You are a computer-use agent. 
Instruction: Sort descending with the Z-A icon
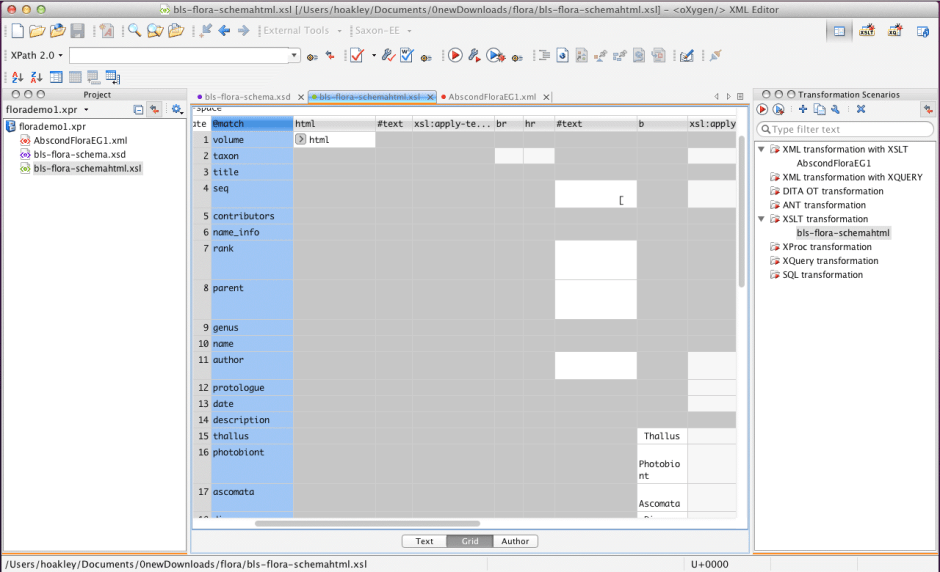pos(37,77)
